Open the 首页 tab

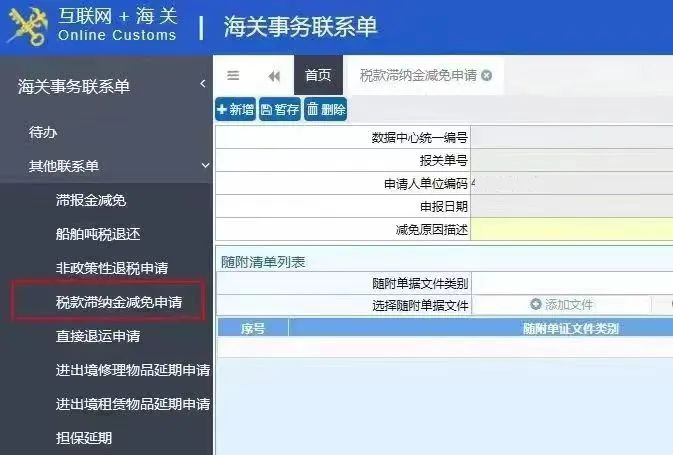pyautogui.click(x=318, y=75)
